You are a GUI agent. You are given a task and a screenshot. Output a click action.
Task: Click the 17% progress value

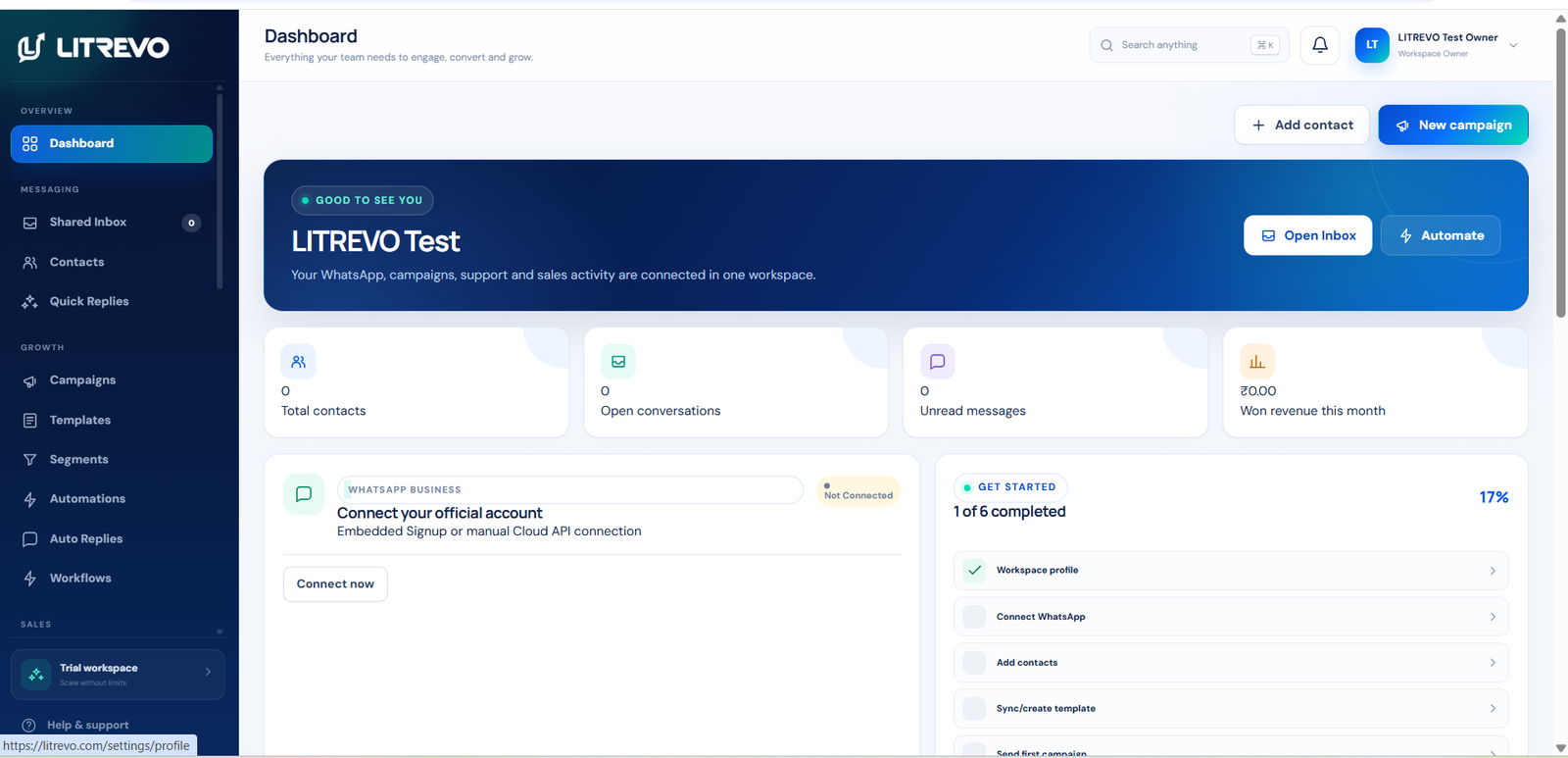pos(1494,498)
